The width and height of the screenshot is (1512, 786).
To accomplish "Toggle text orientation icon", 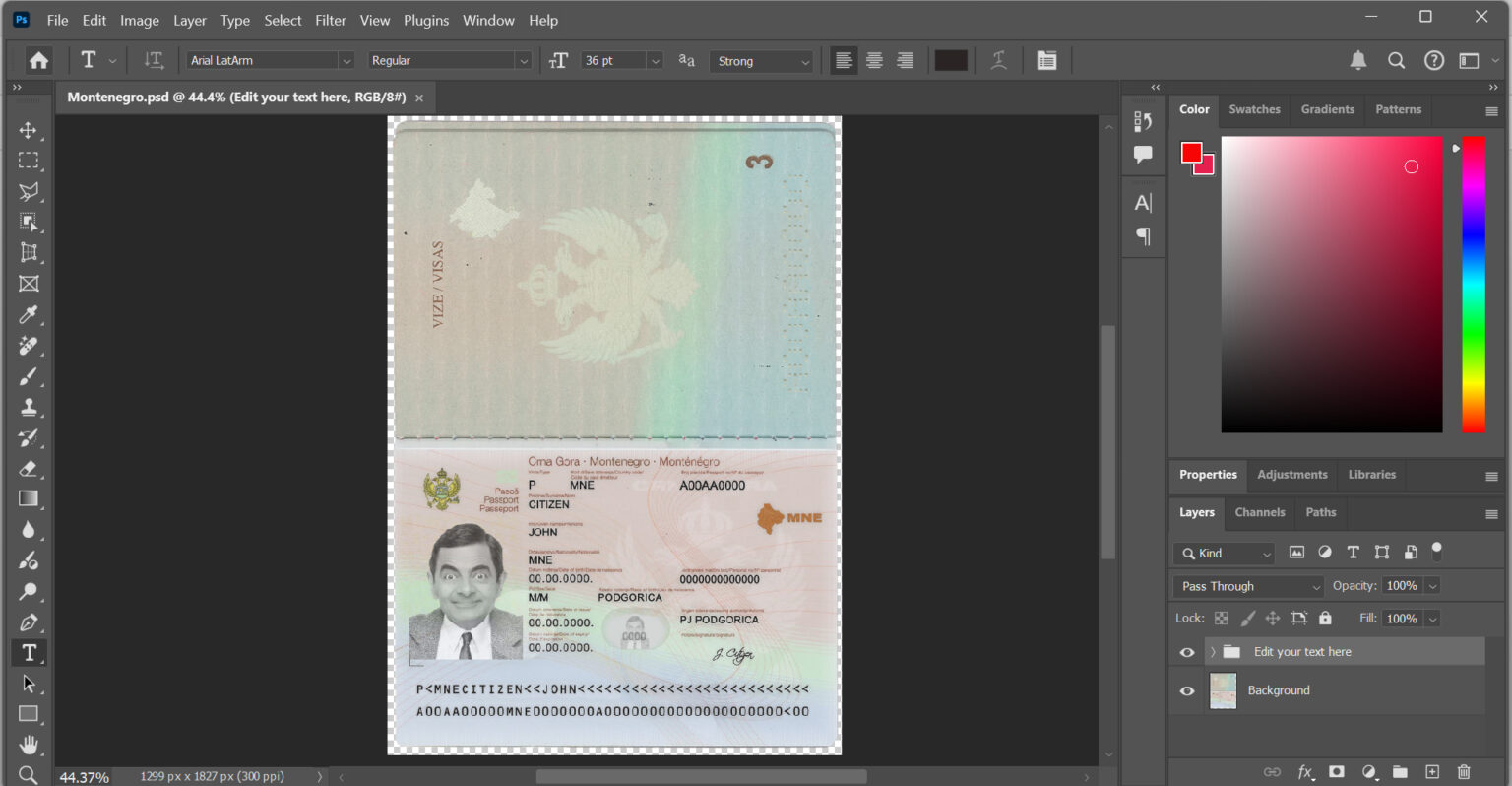I will [x=154, y=60].
